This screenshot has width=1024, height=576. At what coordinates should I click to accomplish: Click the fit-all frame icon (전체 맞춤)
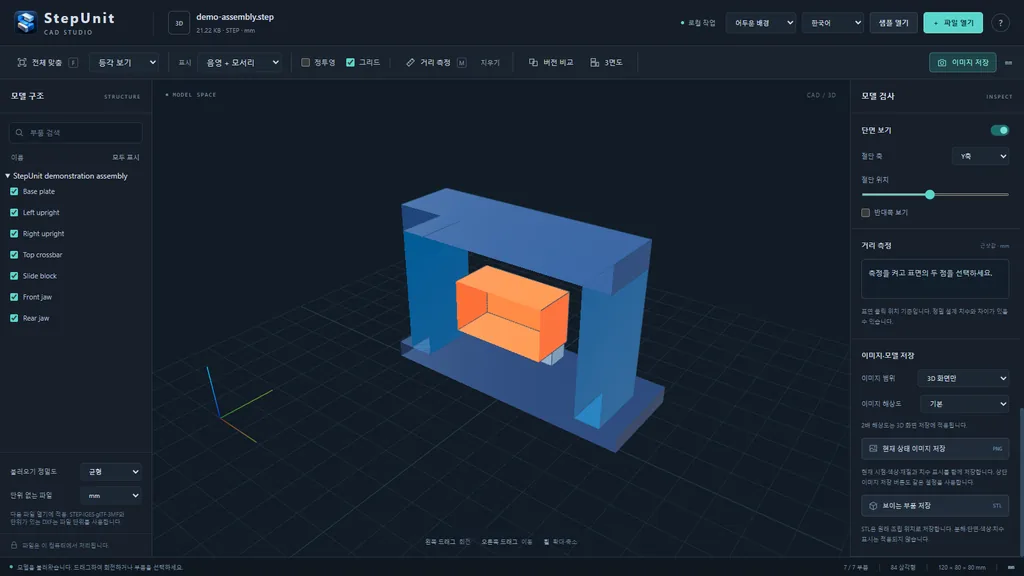(x=22, y=63)
